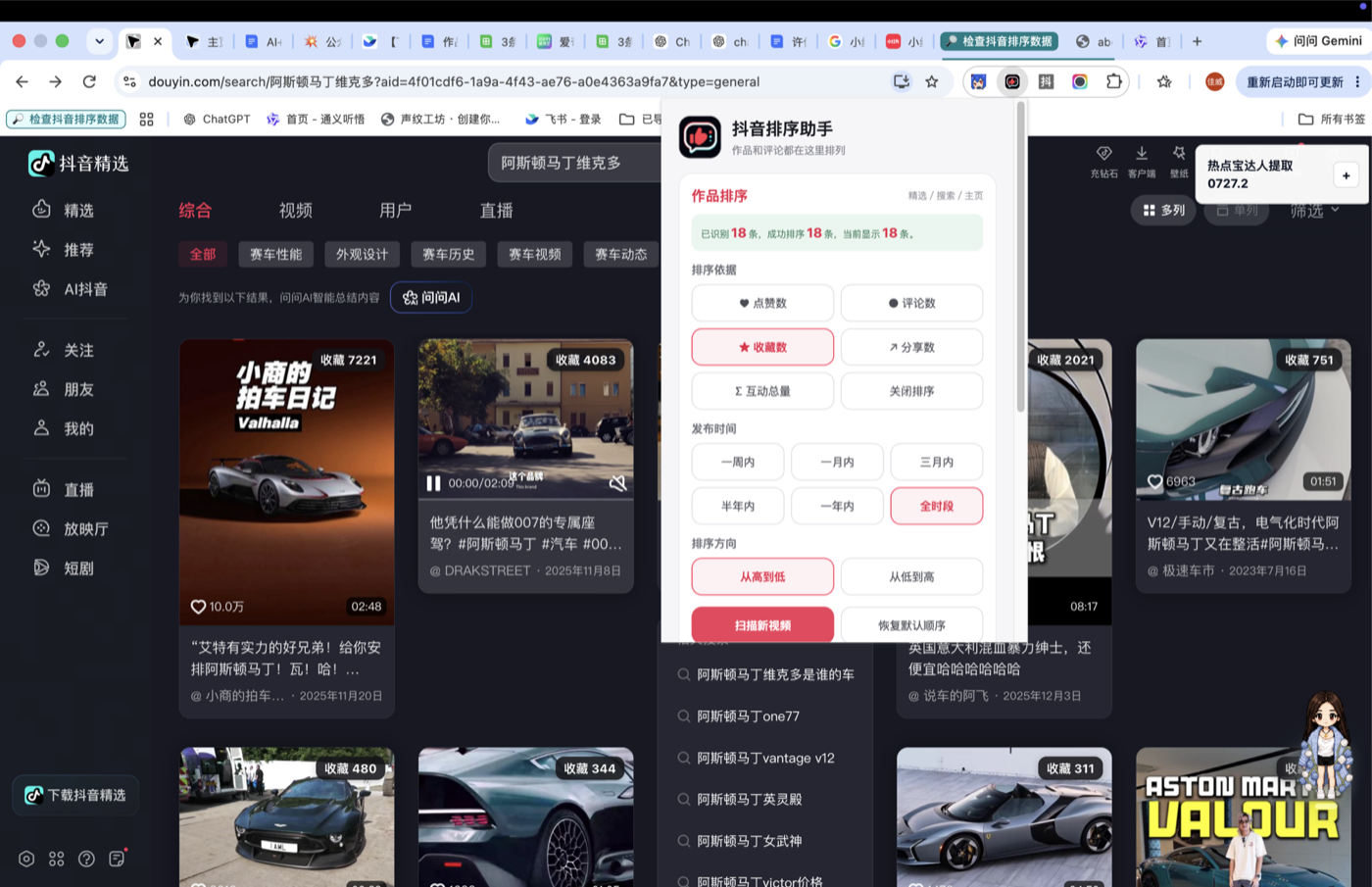
Task: Select 赛车历史 category chip
Action: point(448,254)
